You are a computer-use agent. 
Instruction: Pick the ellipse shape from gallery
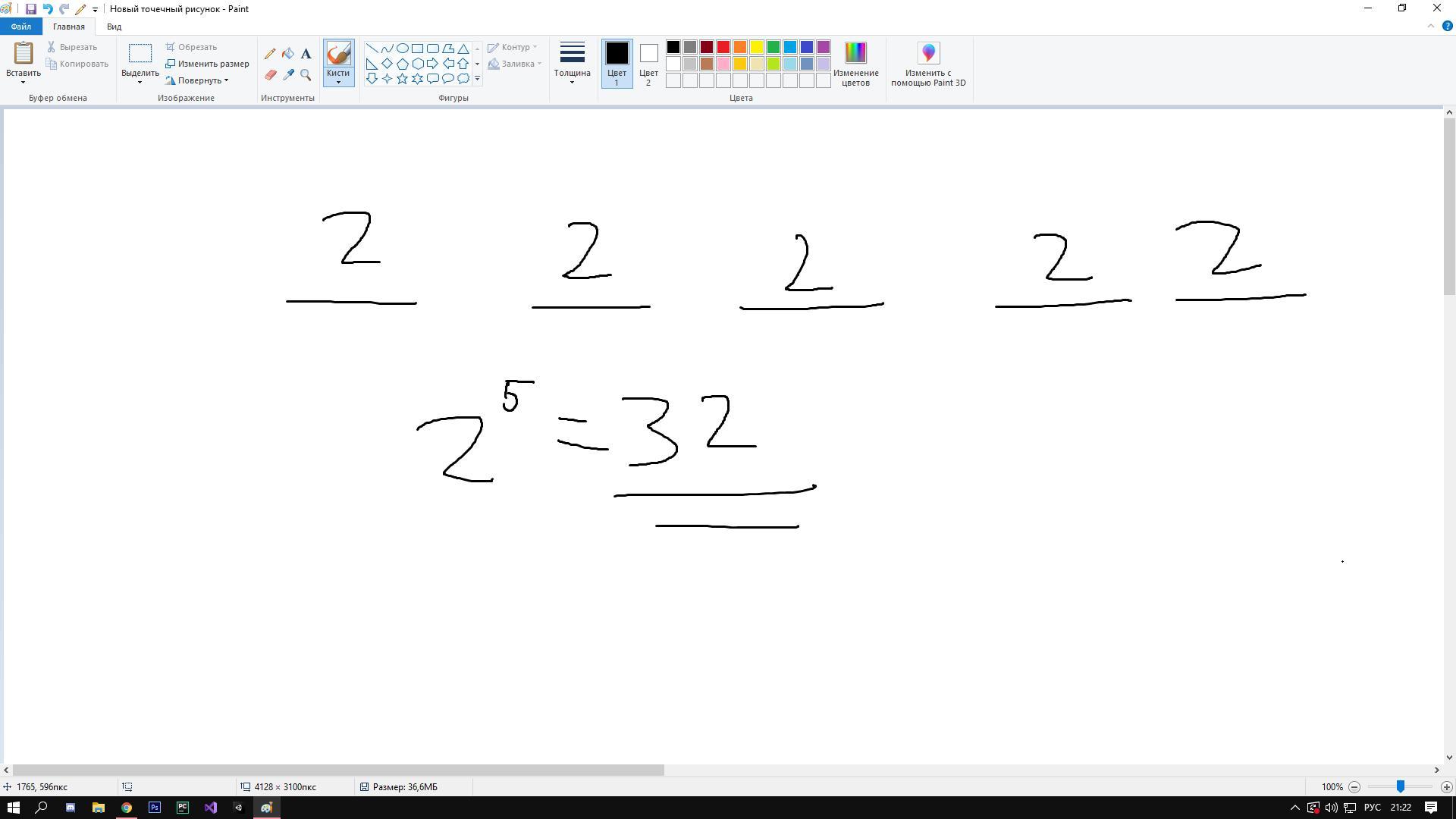pos(402,48)
